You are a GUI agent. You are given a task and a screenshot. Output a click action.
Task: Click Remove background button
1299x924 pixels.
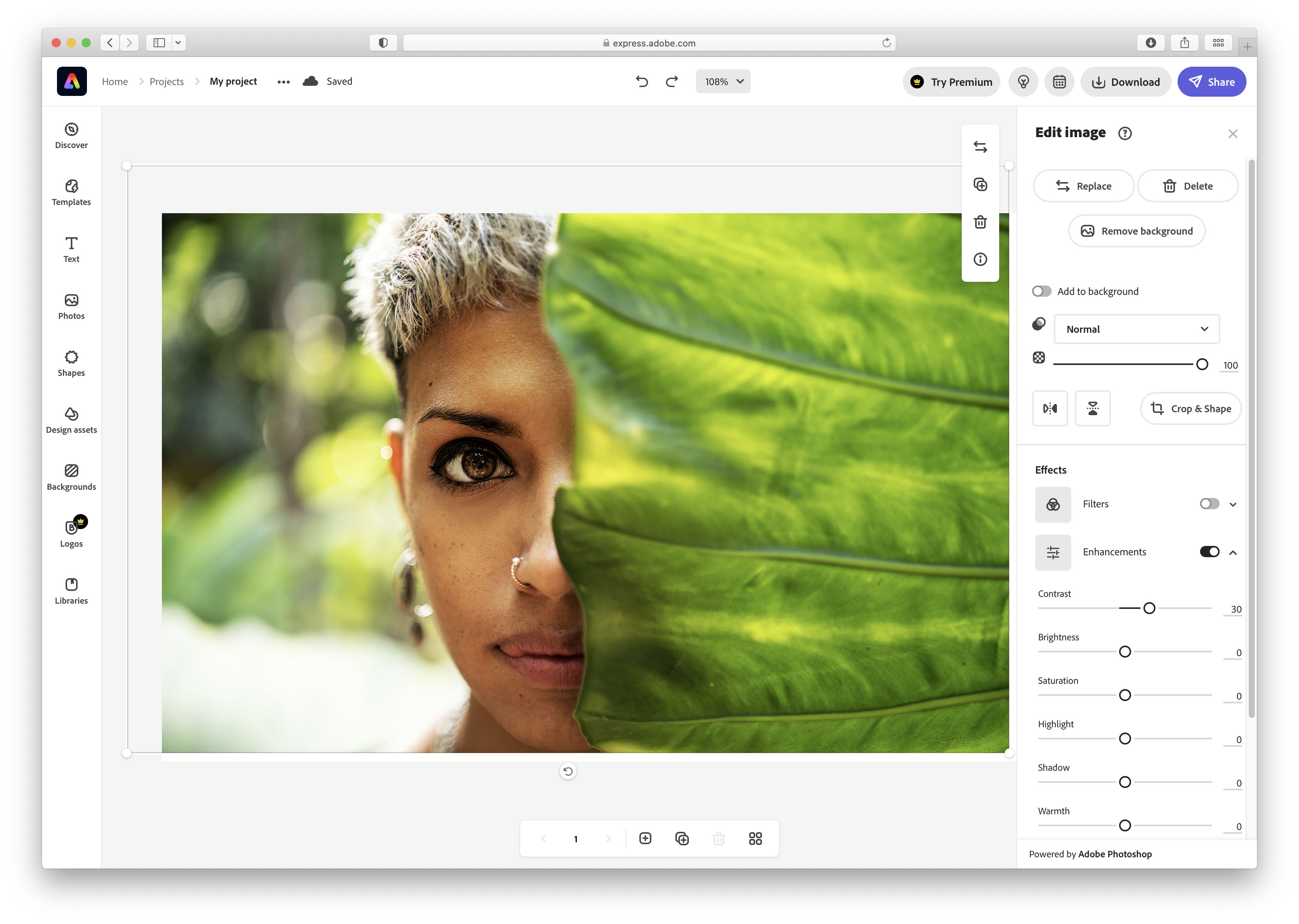[1136, 231]
